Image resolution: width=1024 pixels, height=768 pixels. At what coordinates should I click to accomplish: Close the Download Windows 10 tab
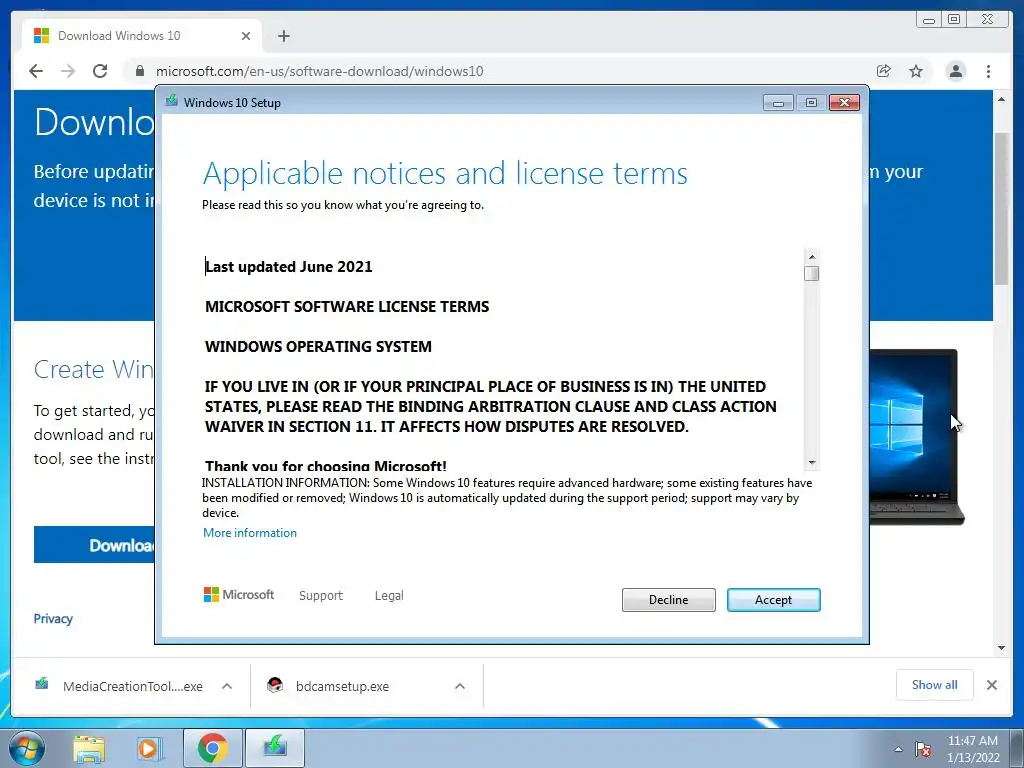click(246, 36)
